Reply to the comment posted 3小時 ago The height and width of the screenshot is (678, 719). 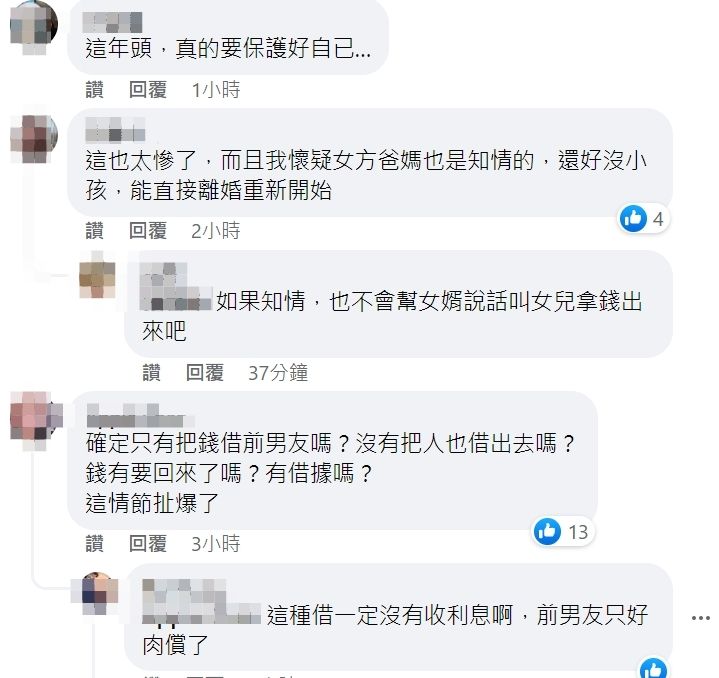[148, 544]
